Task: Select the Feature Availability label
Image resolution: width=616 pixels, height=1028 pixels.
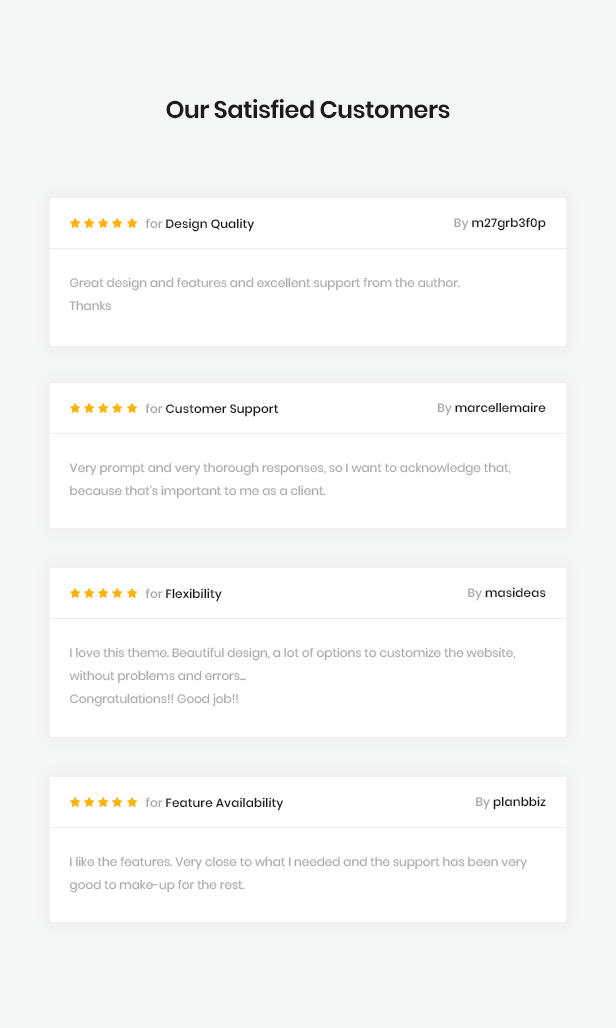Action: (224, 802)
